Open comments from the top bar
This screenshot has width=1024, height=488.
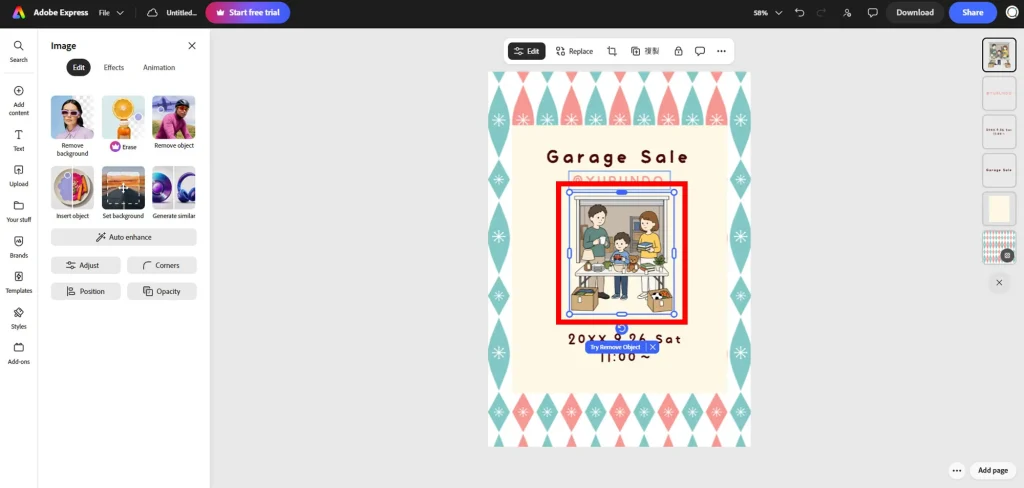872,12
